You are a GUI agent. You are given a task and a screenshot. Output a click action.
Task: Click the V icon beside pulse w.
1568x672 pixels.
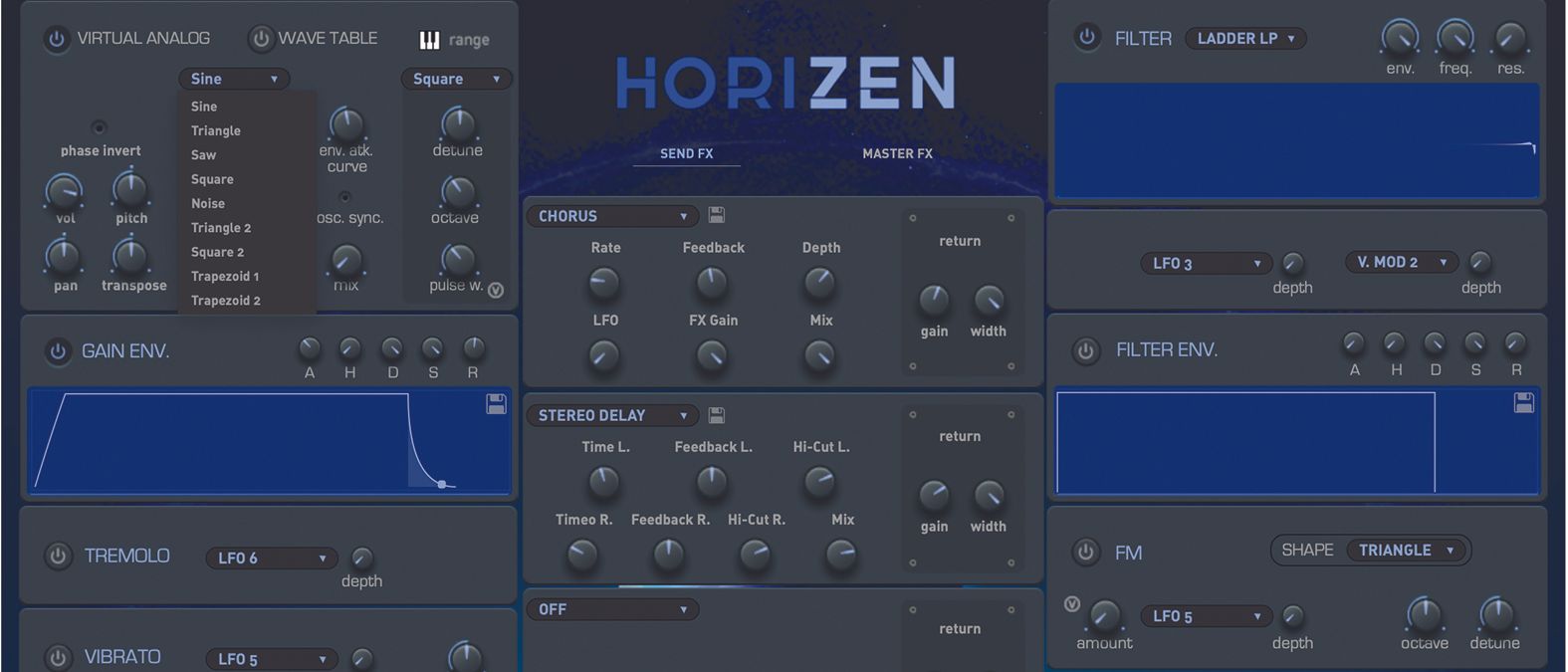(x=496, y=291)
